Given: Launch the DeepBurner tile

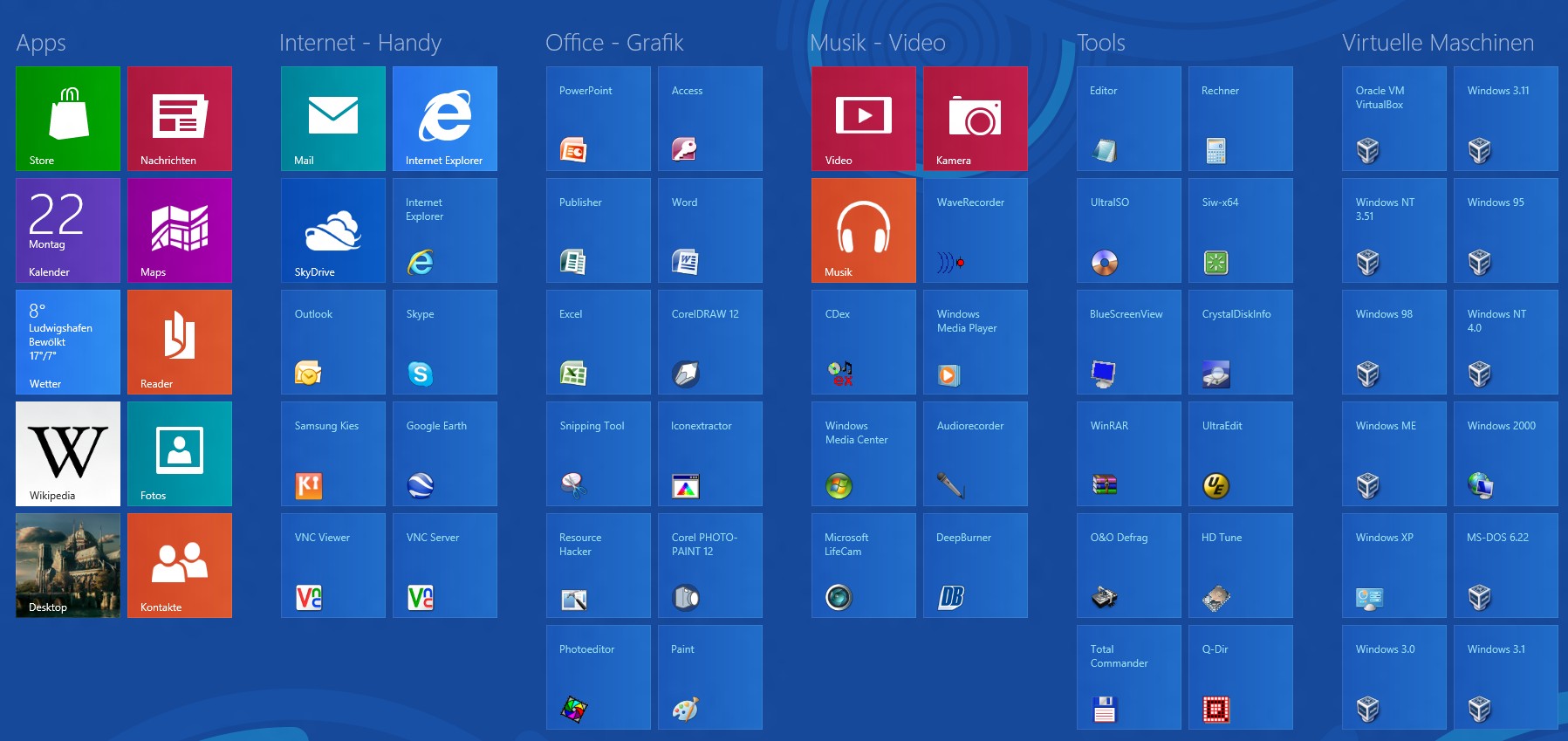Looking at the screenshot, I should (976, 566).
